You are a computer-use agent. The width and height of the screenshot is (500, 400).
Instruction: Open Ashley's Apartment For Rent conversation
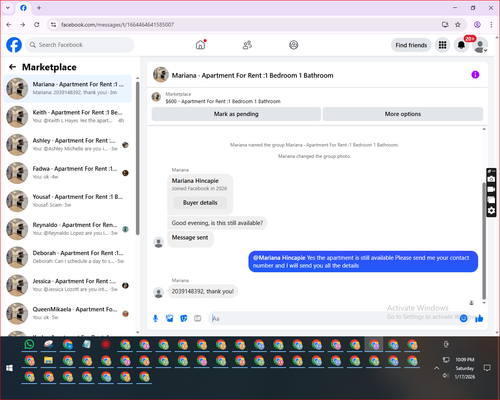pyautogui.click(x=67, y=145)
